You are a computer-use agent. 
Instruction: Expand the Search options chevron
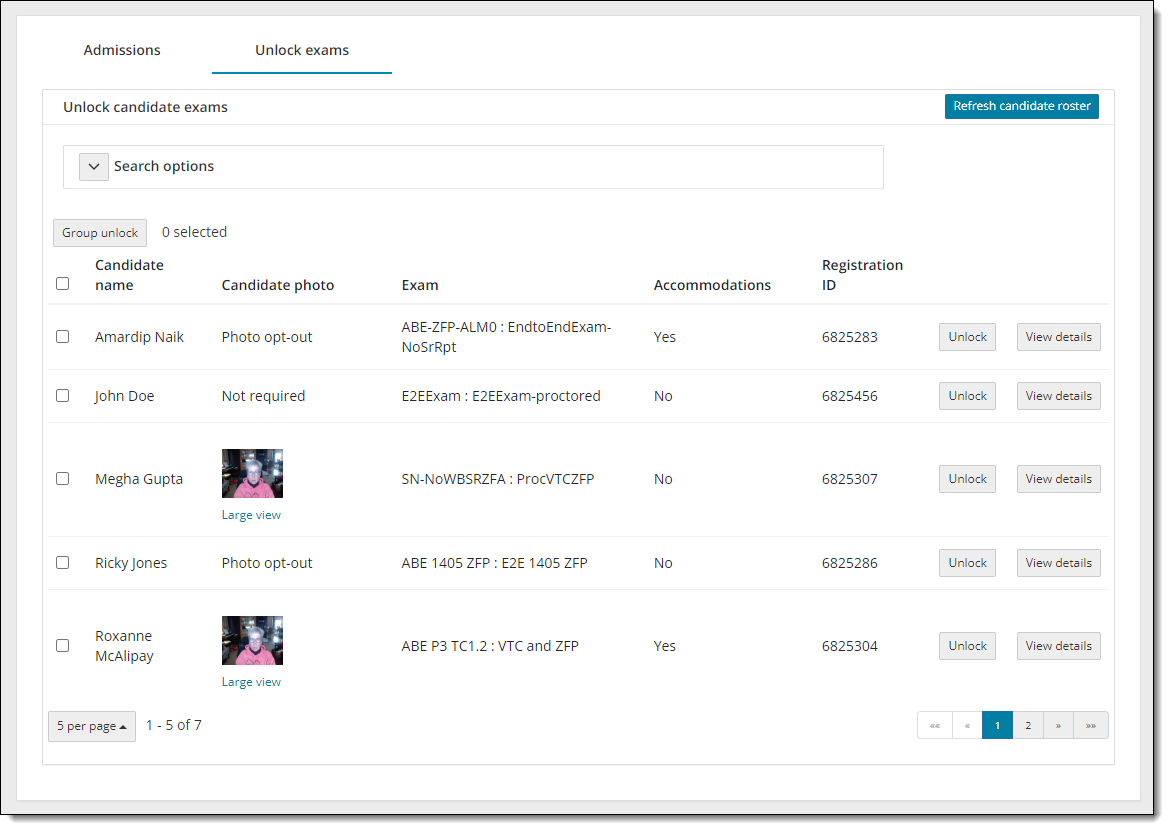(x=94, y=167)
